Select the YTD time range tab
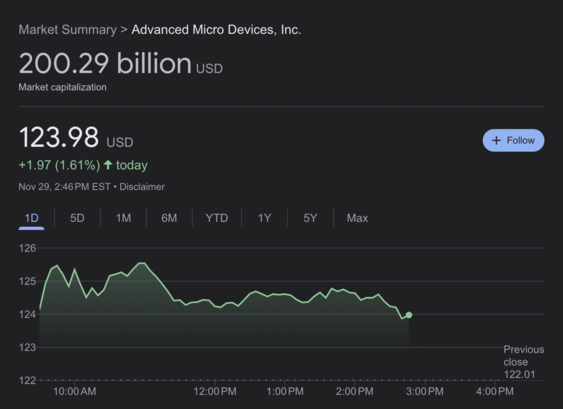This screenshot has height=409, width=563. (217, 218)
